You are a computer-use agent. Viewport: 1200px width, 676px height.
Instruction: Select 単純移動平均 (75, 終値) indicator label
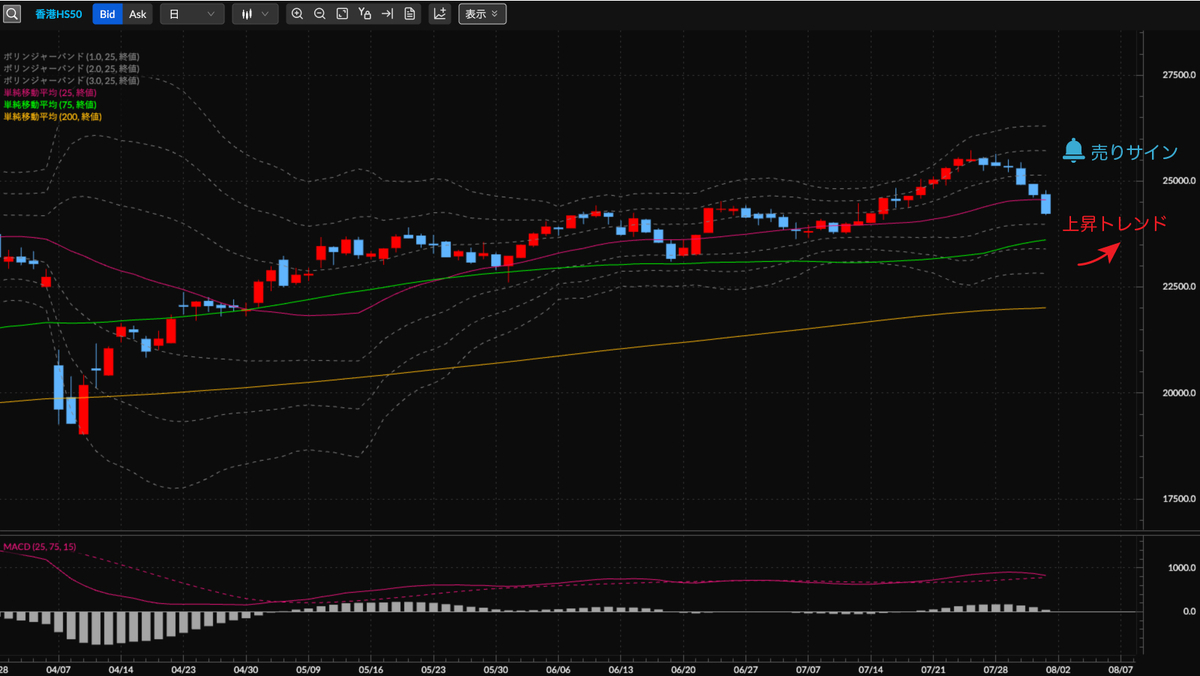50,104
